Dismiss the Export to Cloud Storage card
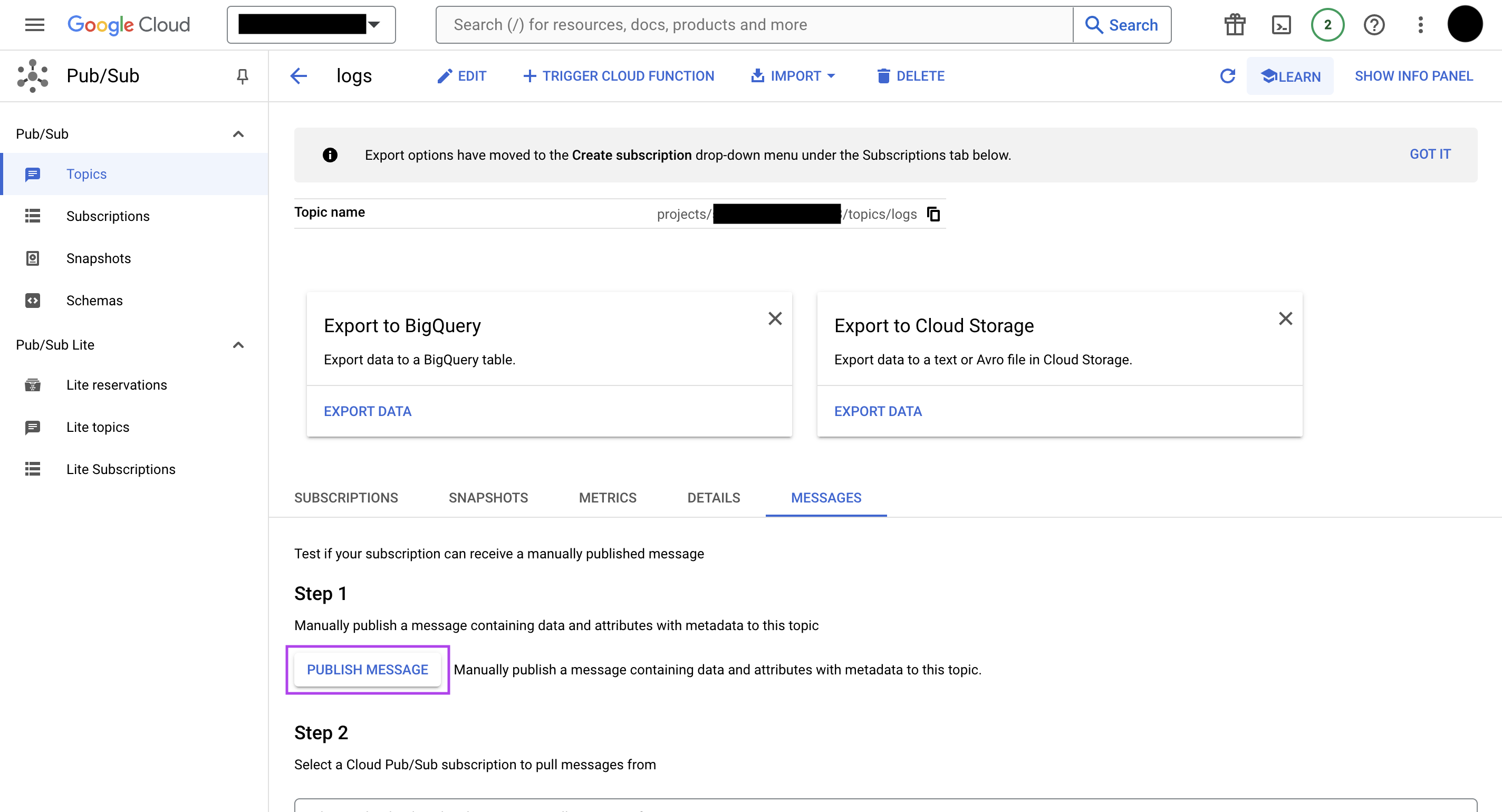 pos(1285,318)
